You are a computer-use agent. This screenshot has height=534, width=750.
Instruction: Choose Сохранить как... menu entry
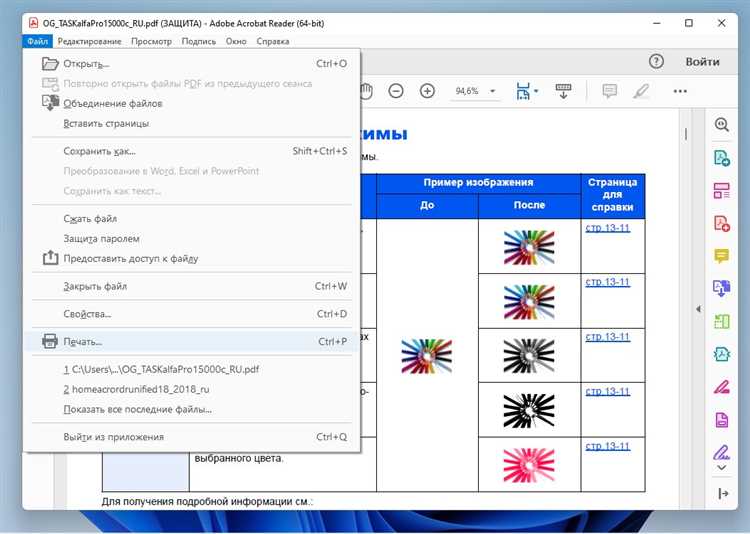(x=191, y=151)
